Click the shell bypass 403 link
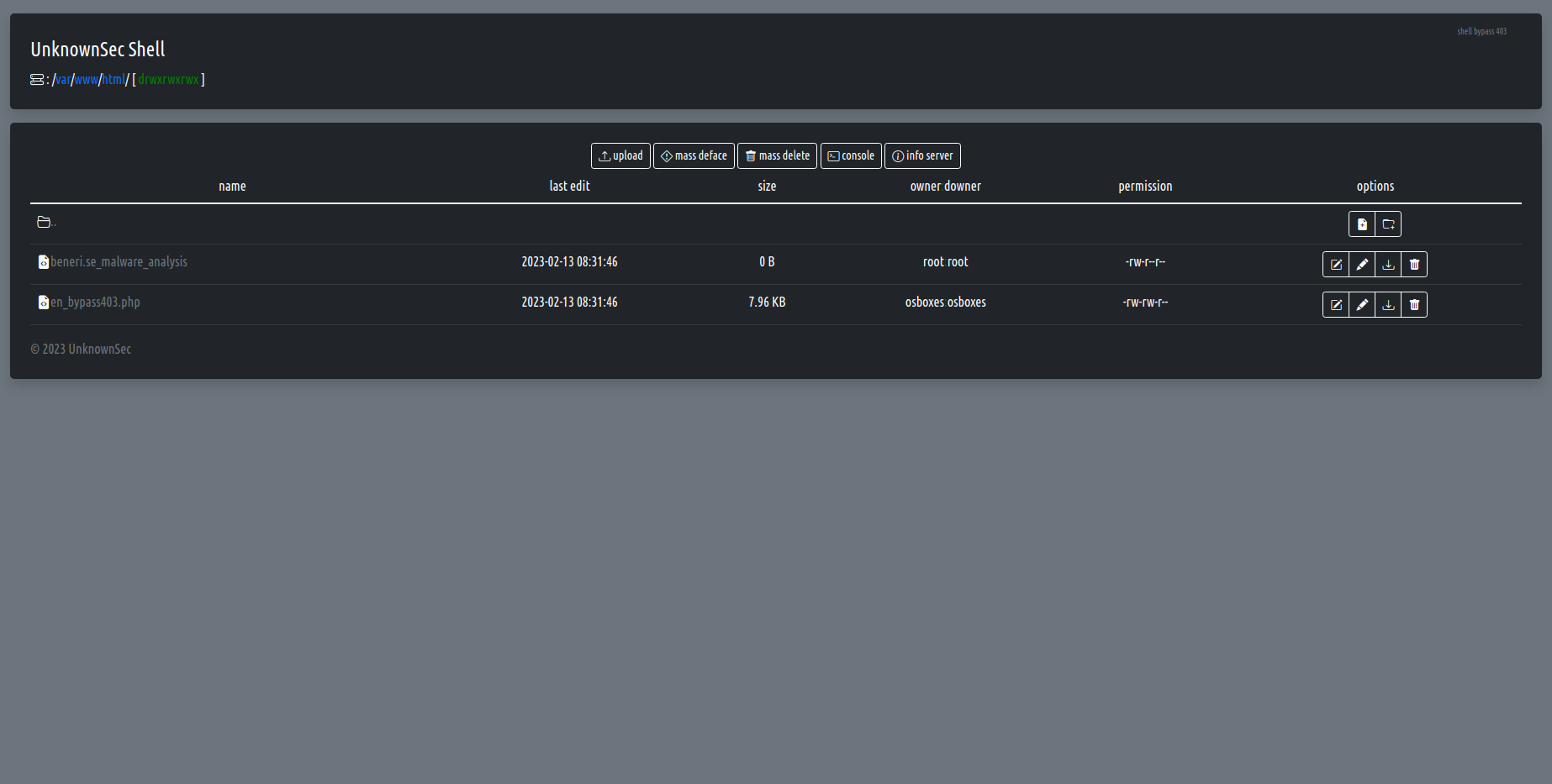Image resolution: width=1552 pixels, height=784 pixels. pyautogui.click(x=1481, y=32)
